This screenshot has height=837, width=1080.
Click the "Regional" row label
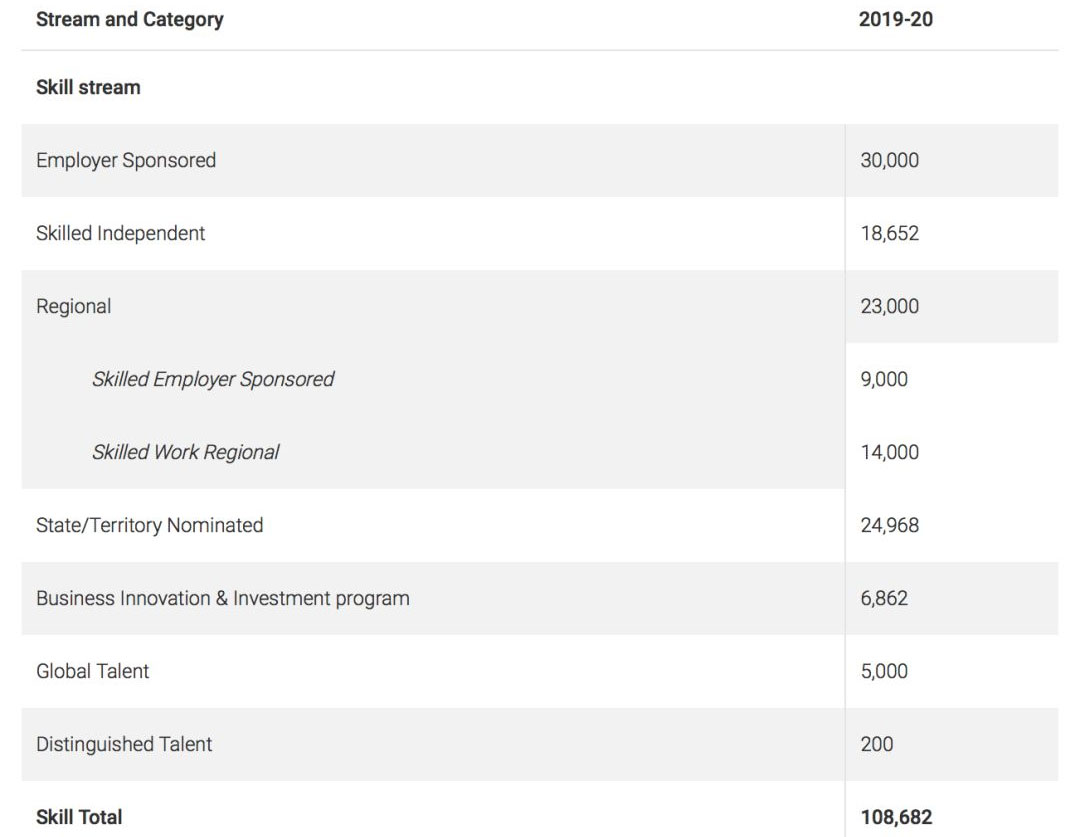74,306
